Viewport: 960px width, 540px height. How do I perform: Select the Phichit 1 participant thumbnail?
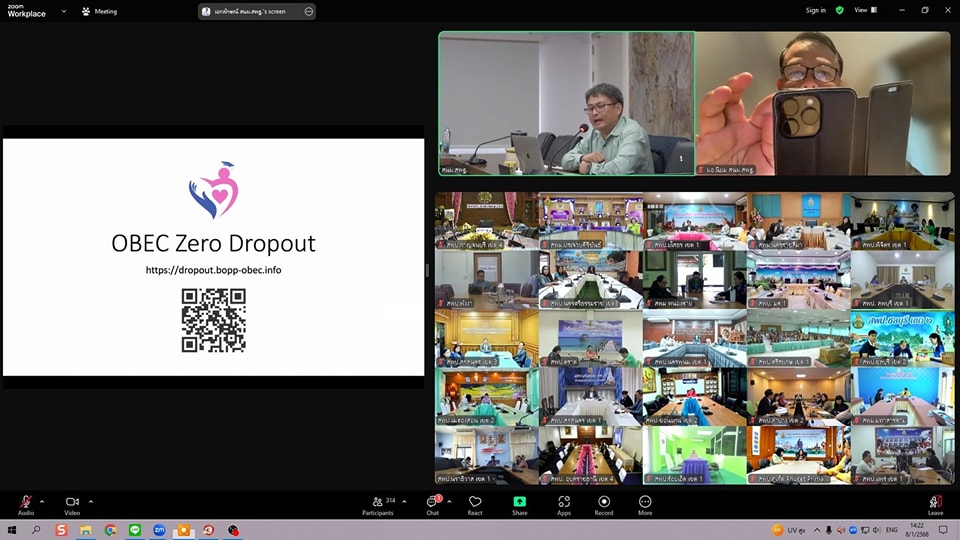pos(902,220)
